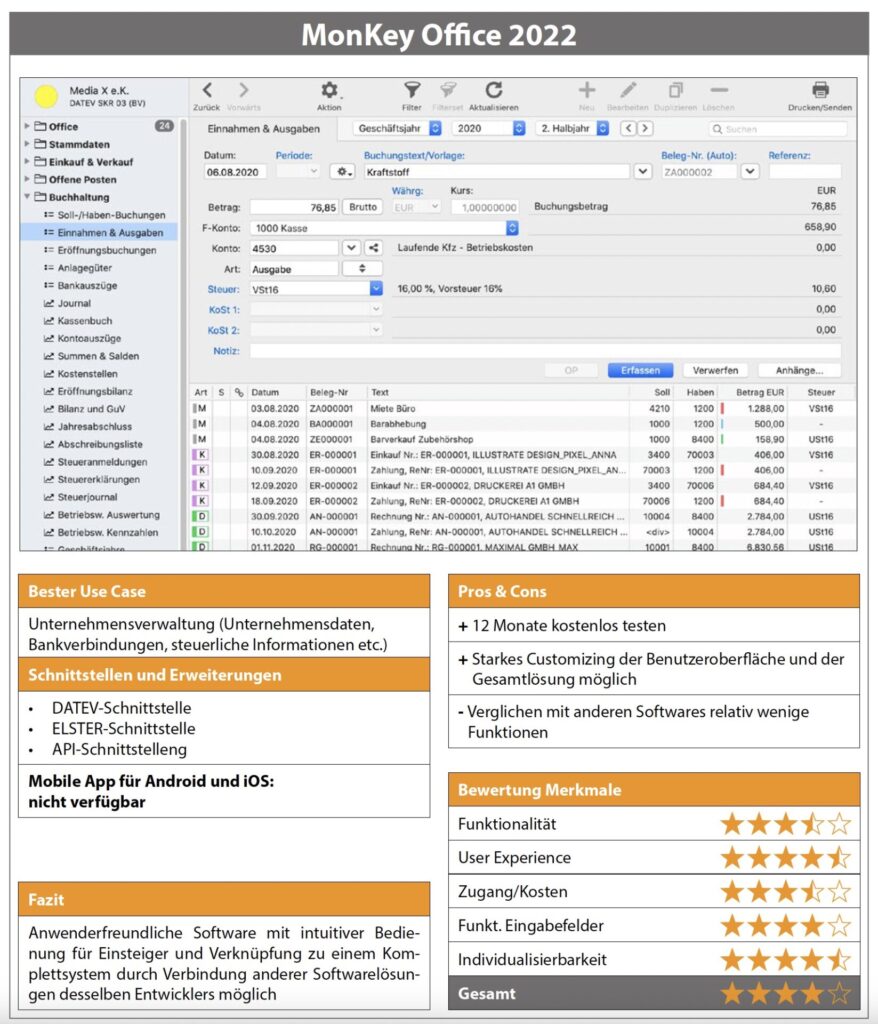Expand the Office folder
Screen dimensions: 878x1024
point(27,125)
